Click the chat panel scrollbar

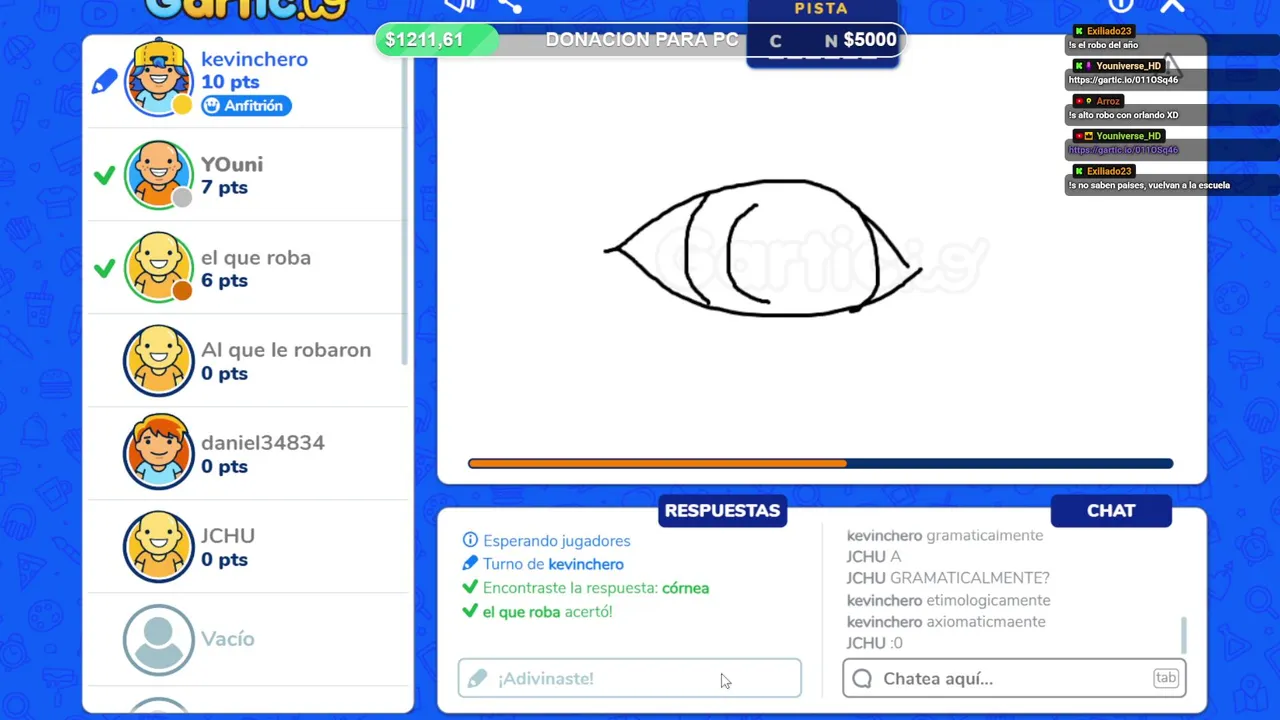tap(1184, 634)
